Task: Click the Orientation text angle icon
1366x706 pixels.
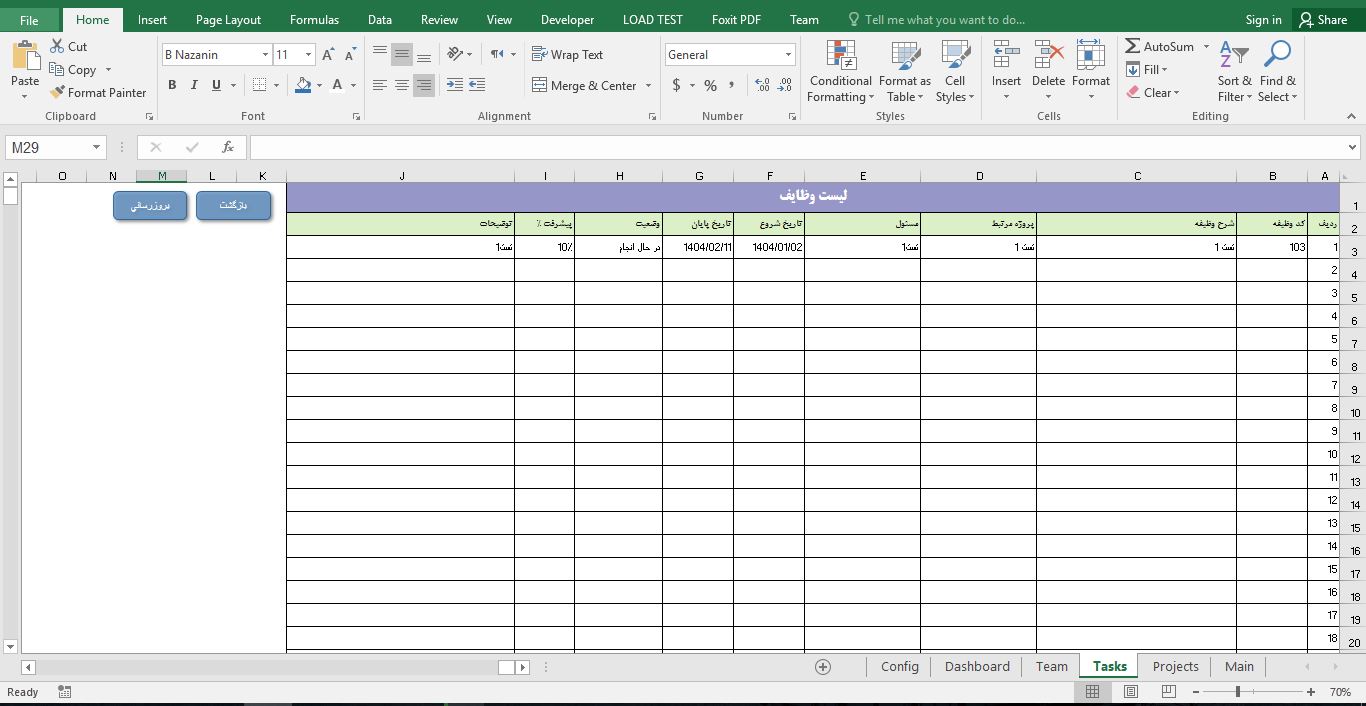Action: [x=455, y=54]
